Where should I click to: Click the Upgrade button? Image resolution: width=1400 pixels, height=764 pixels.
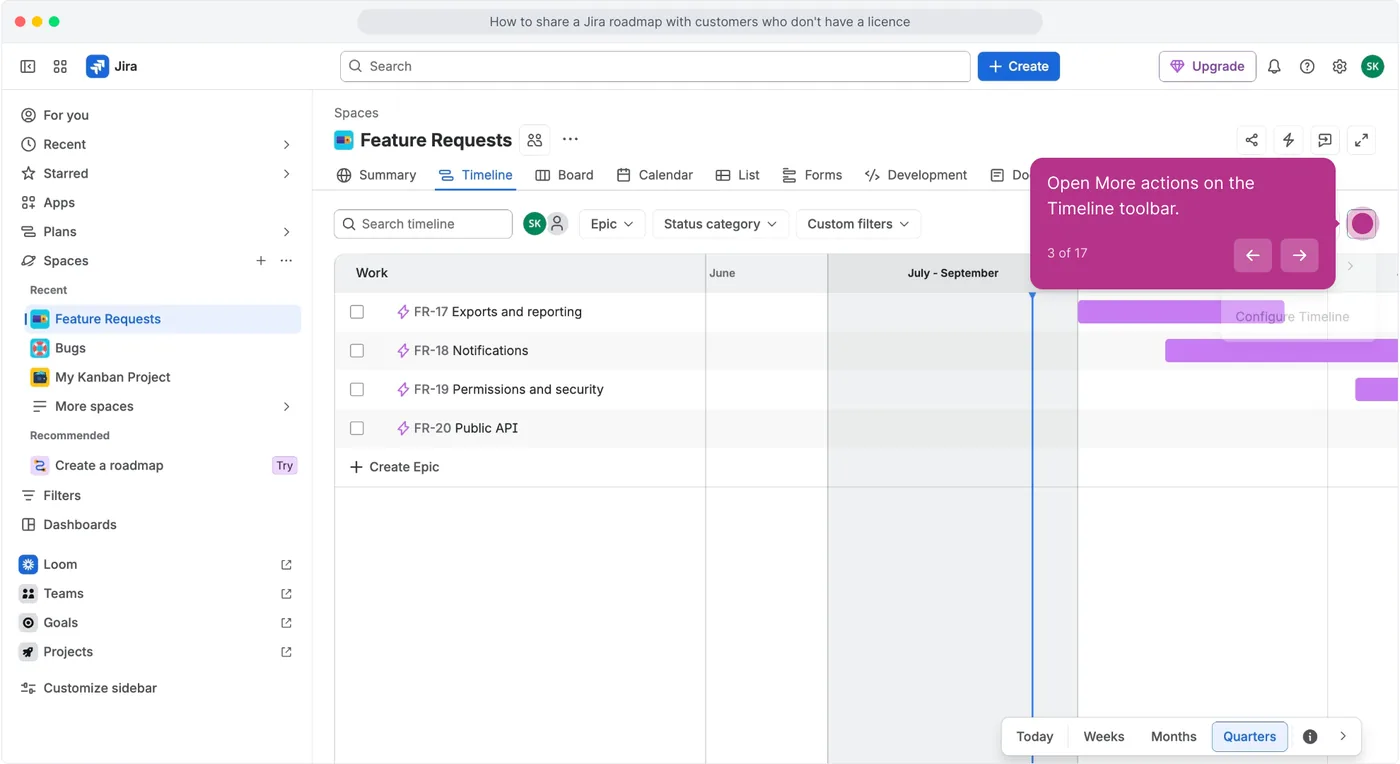pyautogui.click(x=1207, y=66)
